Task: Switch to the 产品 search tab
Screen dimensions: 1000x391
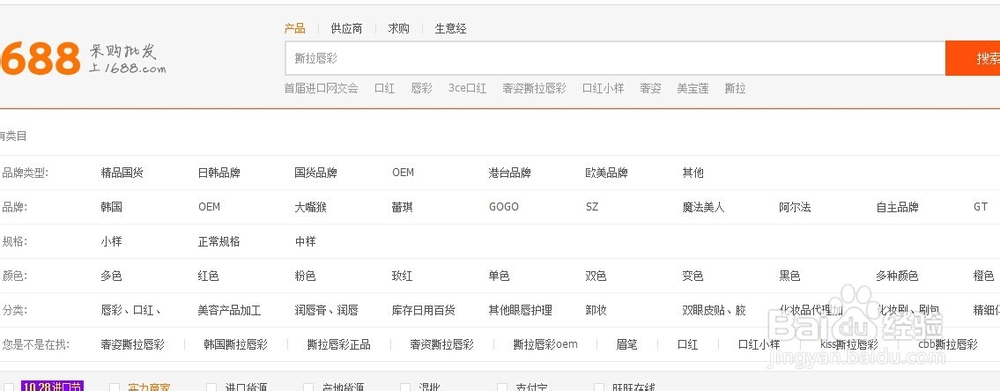Action: 295,29
